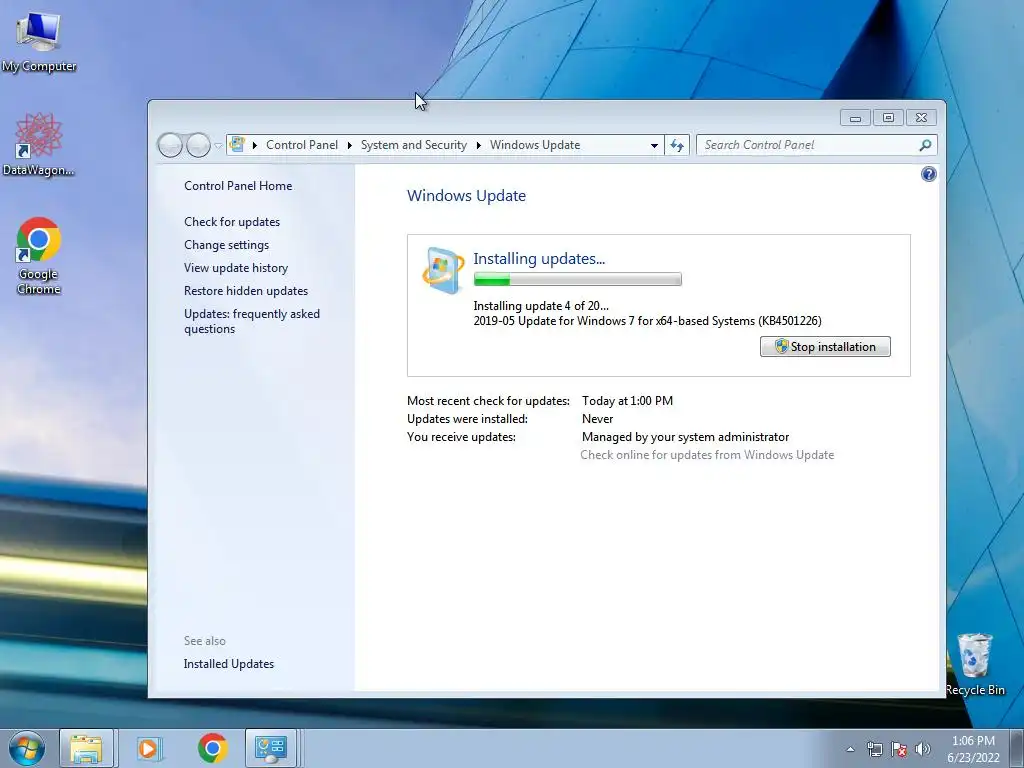Open the network tray icon

coord(874,749)
